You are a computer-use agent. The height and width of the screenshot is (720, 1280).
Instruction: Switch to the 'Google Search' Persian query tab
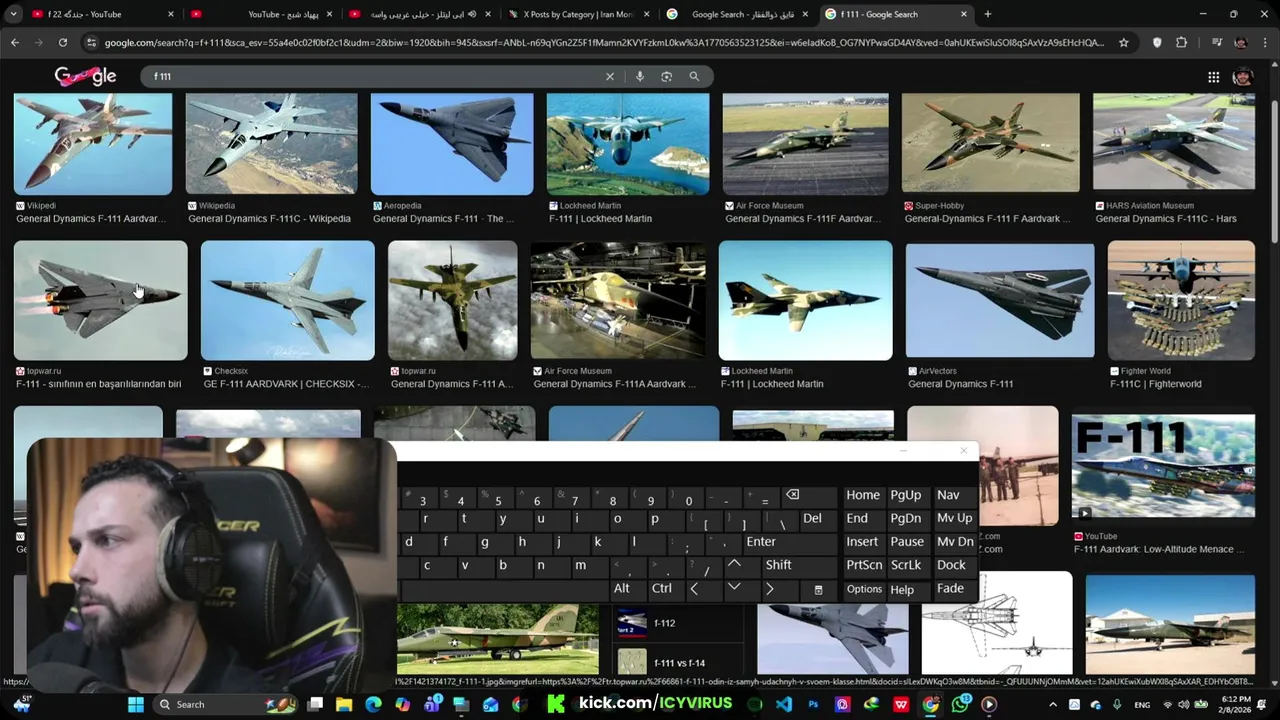(738, 14)
